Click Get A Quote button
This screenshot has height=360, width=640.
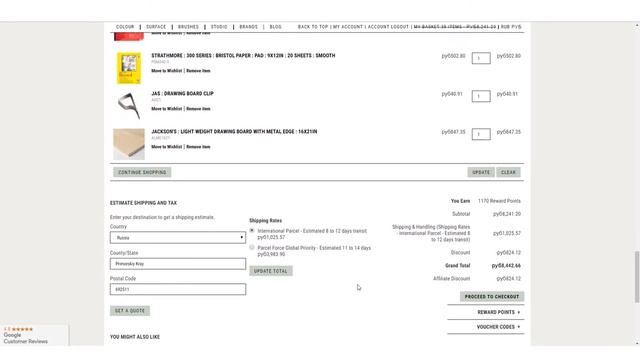(130, 311)
